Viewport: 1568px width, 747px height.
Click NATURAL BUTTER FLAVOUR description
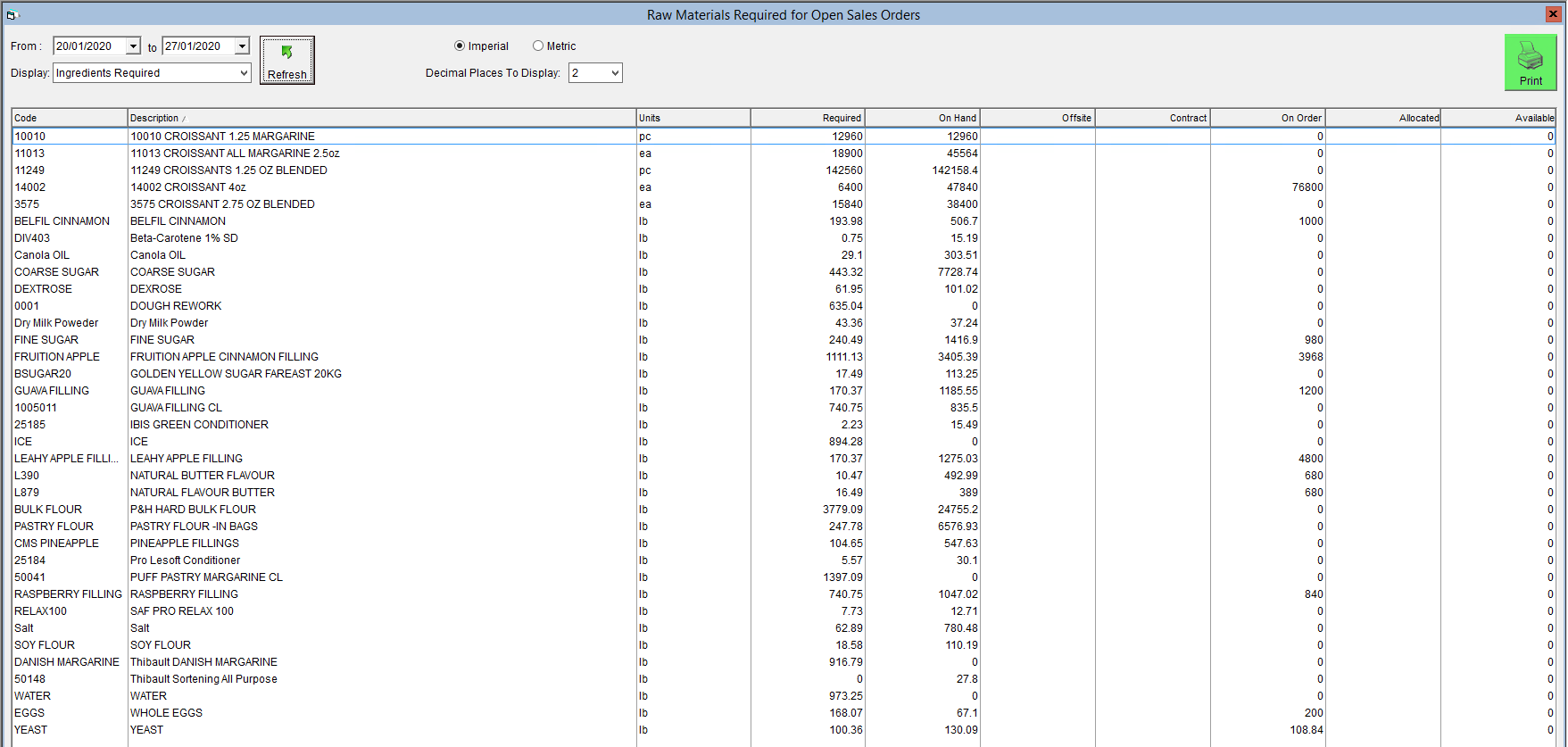(x=203, y=476)
